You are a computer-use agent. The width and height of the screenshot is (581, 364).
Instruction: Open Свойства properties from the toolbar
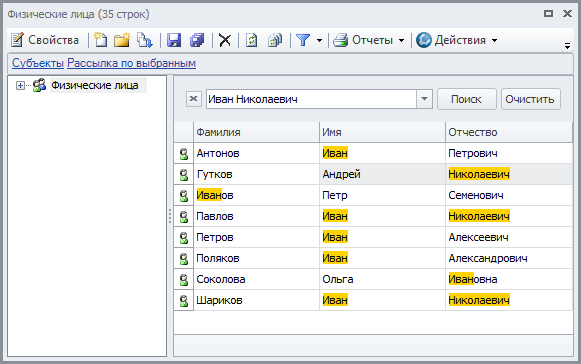pos(45,40)
